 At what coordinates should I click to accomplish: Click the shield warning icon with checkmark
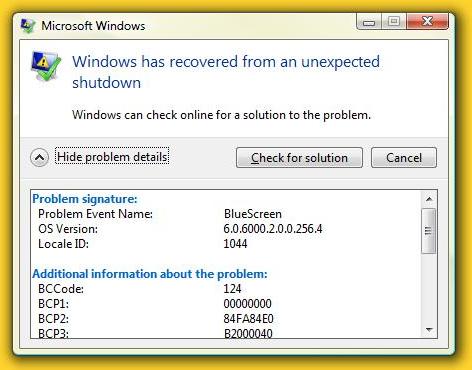pos(46,66)
